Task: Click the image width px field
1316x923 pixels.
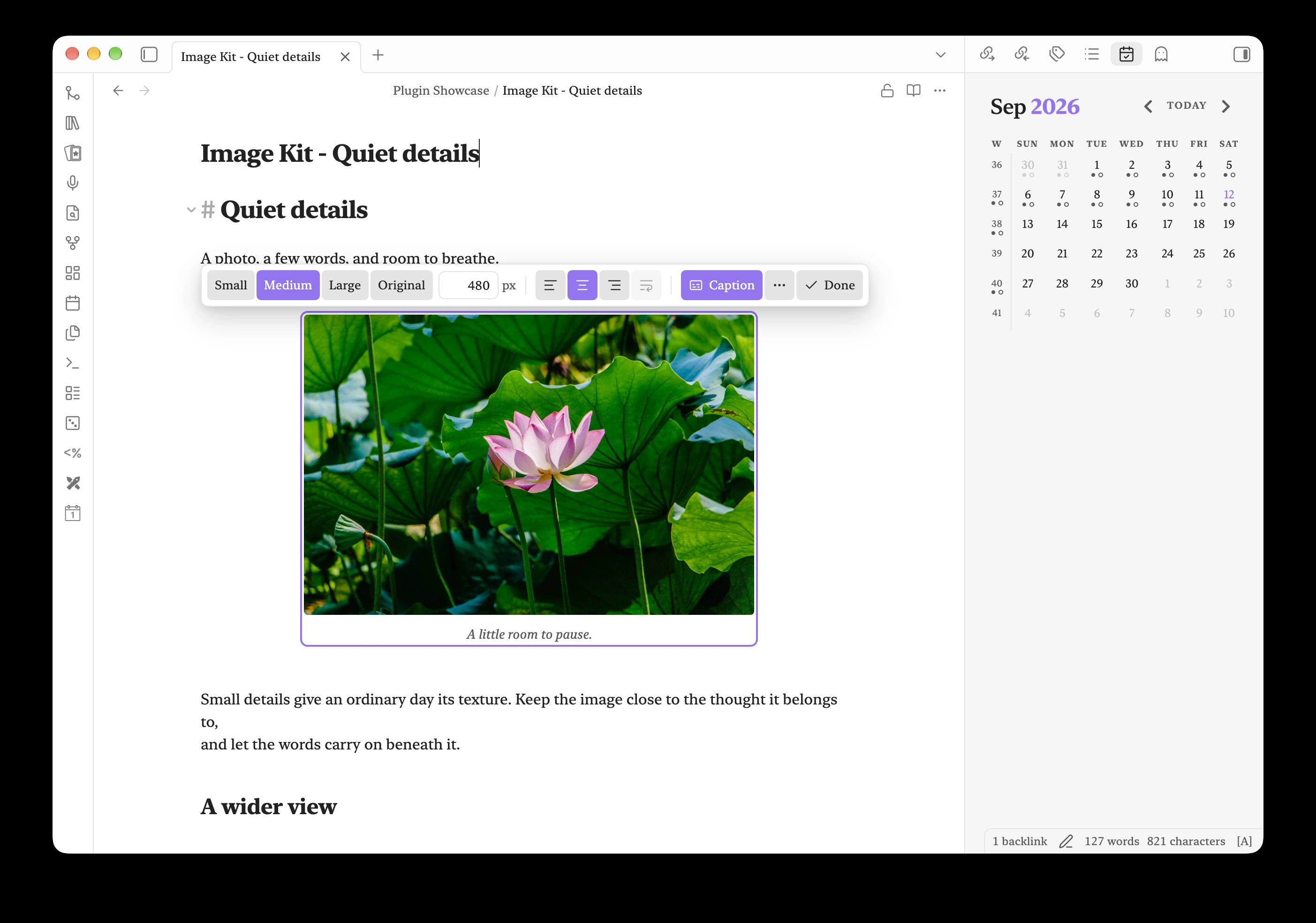Action: [x=468, y=285]
